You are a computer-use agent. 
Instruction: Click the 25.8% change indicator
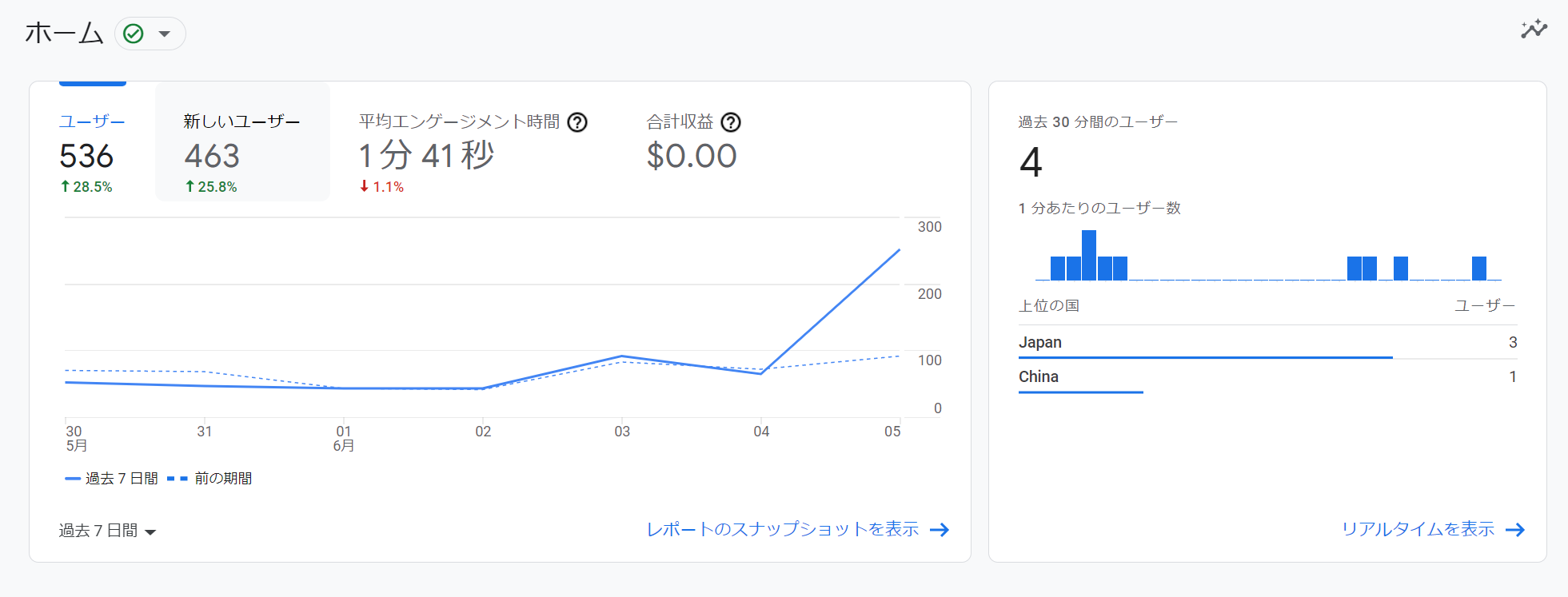[x=211, y=187]
